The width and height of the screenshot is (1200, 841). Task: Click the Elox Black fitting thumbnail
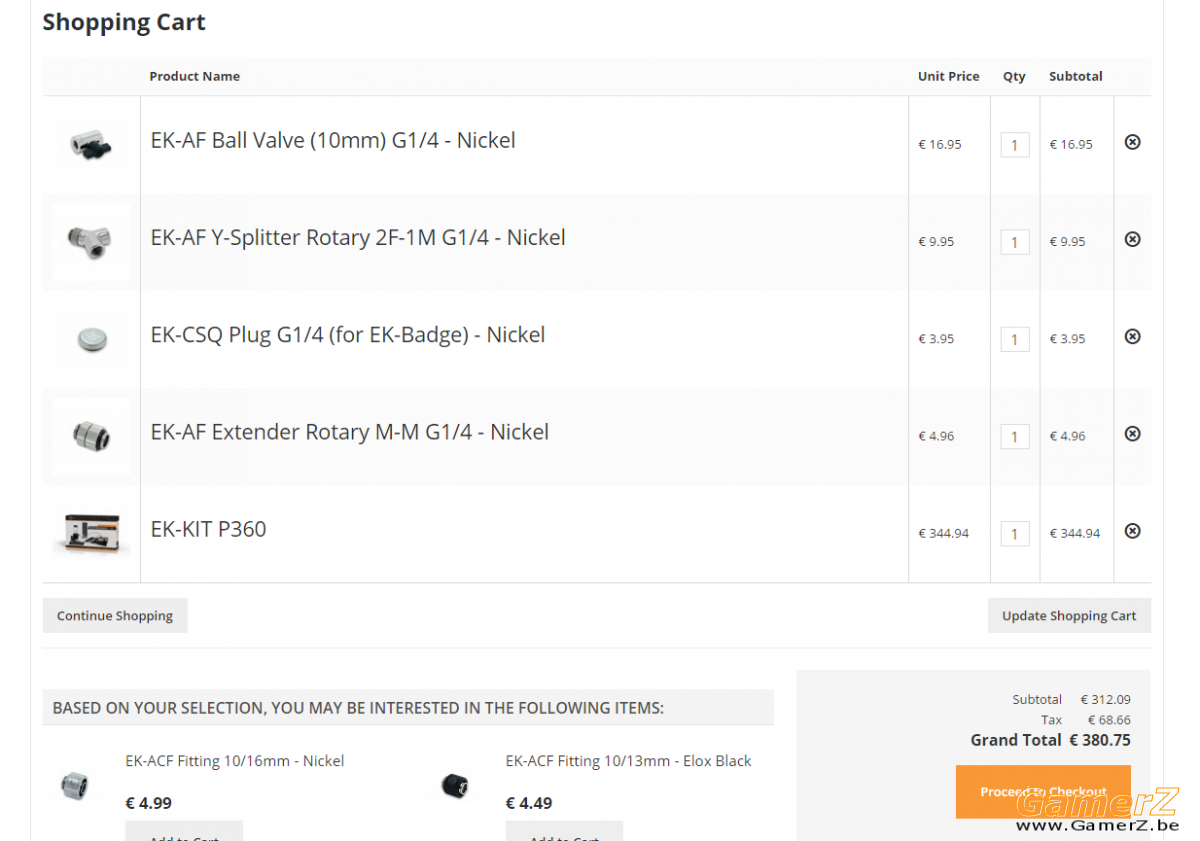455,786
